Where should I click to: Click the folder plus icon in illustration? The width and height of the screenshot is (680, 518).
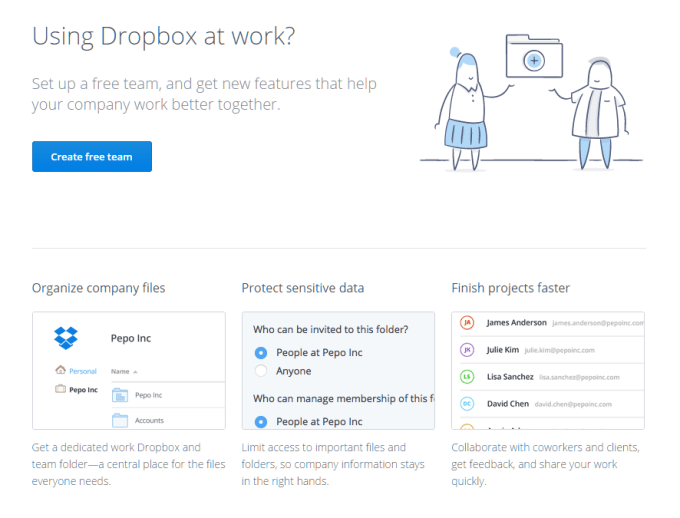pyautogui.click(x=534, y=60)
